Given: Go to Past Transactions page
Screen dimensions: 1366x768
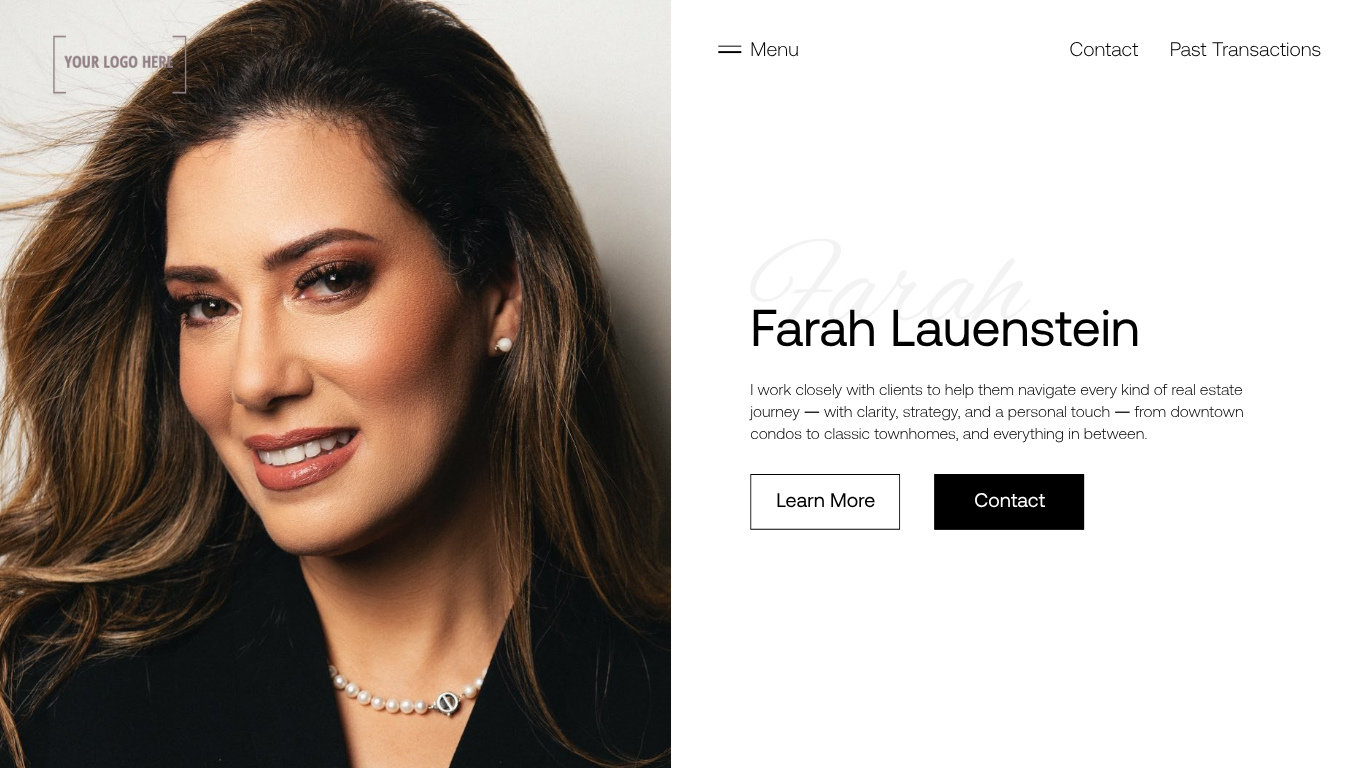Looking at the screenshot, I should (x=1245, y=49).
